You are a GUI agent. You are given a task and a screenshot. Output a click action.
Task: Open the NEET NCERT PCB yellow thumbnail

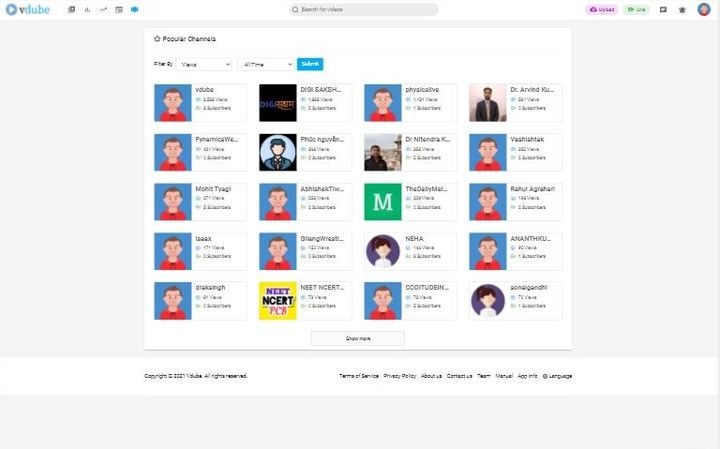coord(278,301)
